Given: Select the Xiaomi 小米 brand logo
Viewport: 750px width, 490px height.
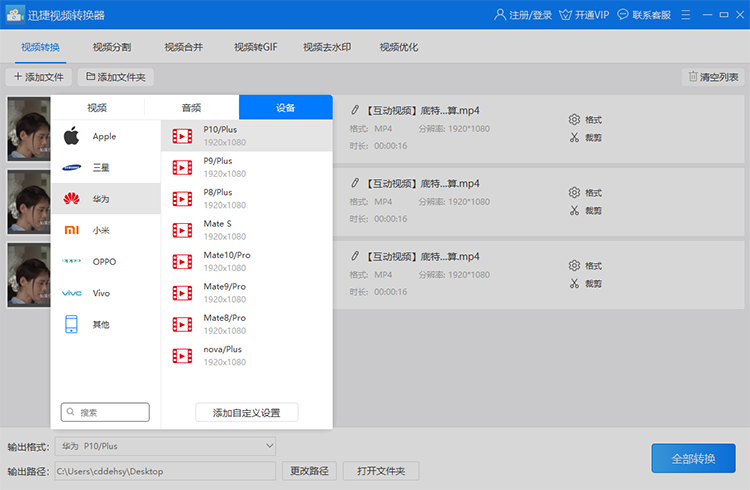Looking at the screenshot, I should tap(71, 230).
